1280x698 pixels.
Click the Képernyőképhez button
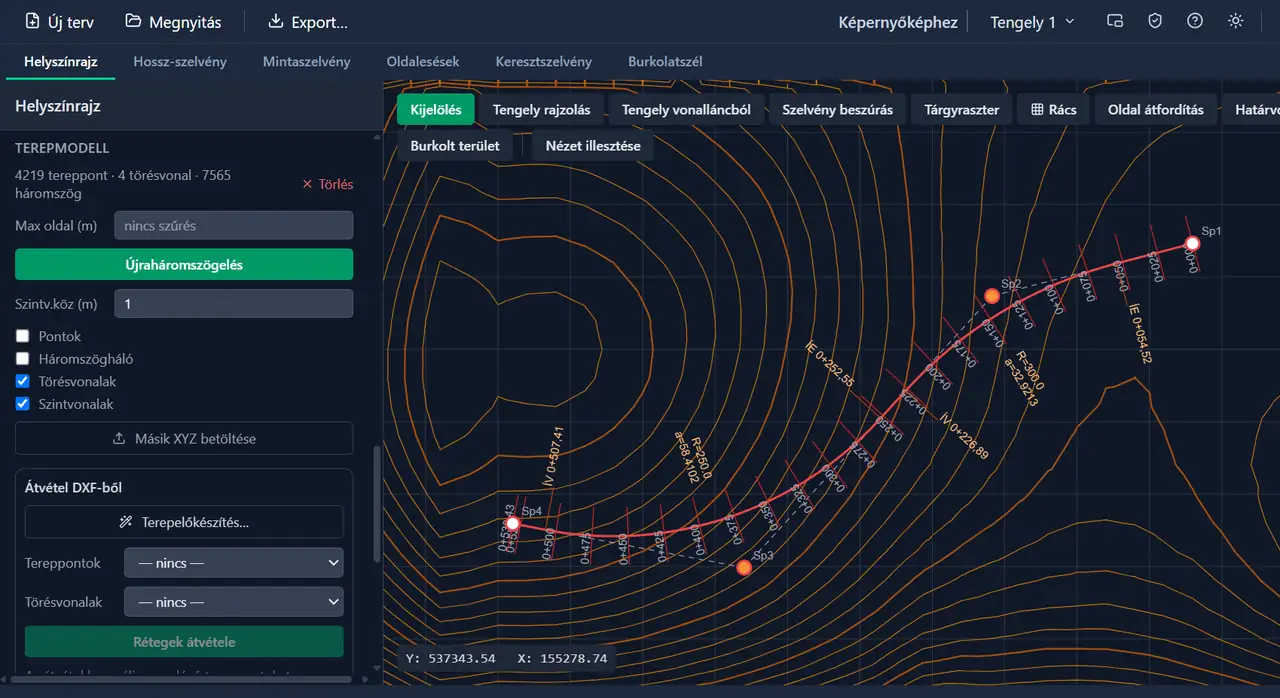pos(898,22)
